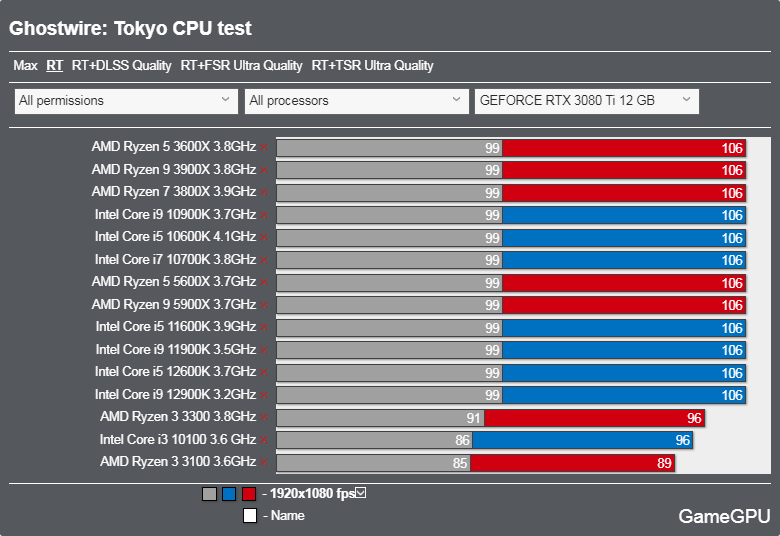The width and height of the screenshot is (780, 536).
Task: Switch to RT+FSR Ultra Quality tab
Action: point(241,66)
